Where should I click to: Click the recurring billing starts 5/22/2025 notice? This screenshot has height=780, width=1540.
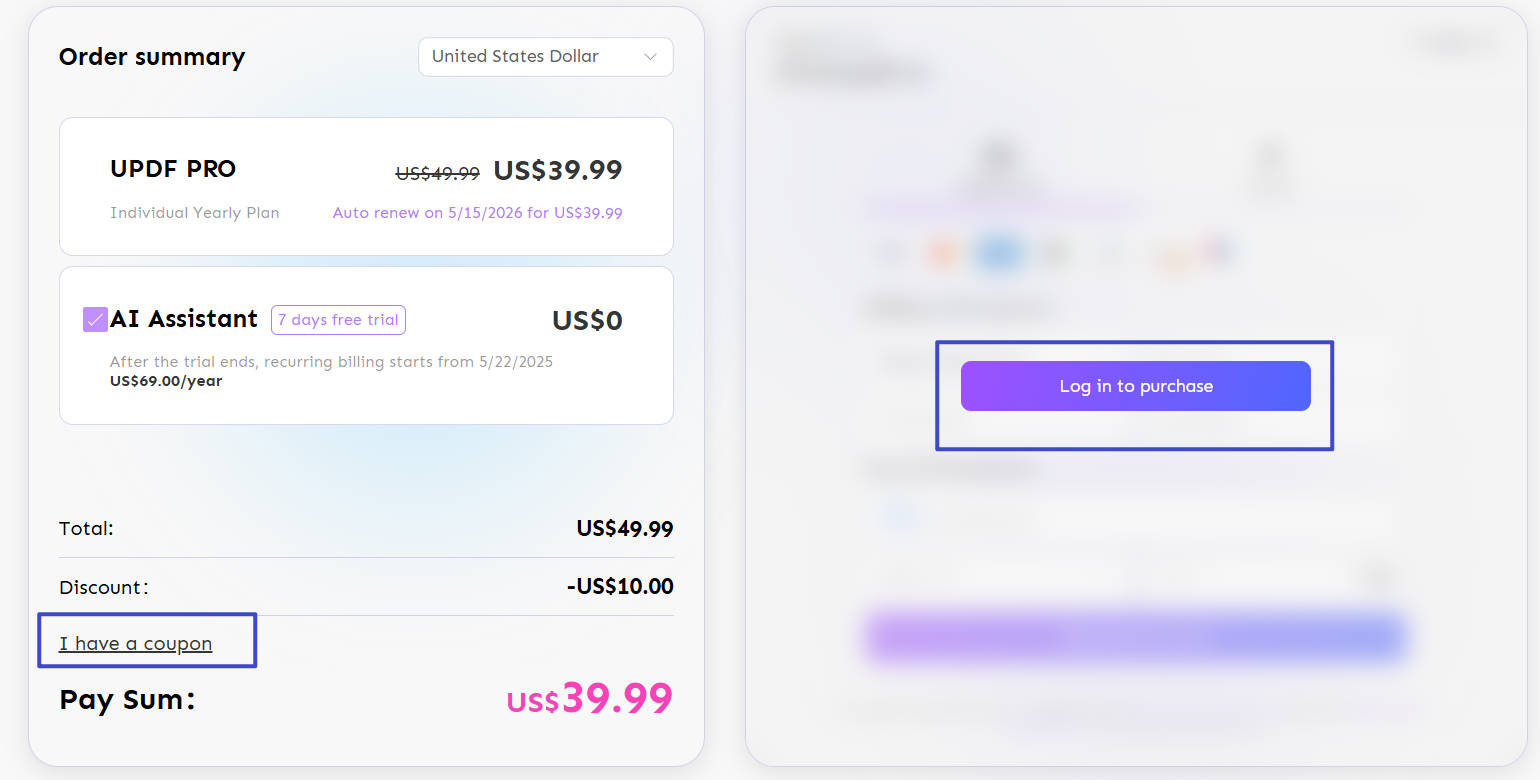click(x=331, y=362)
